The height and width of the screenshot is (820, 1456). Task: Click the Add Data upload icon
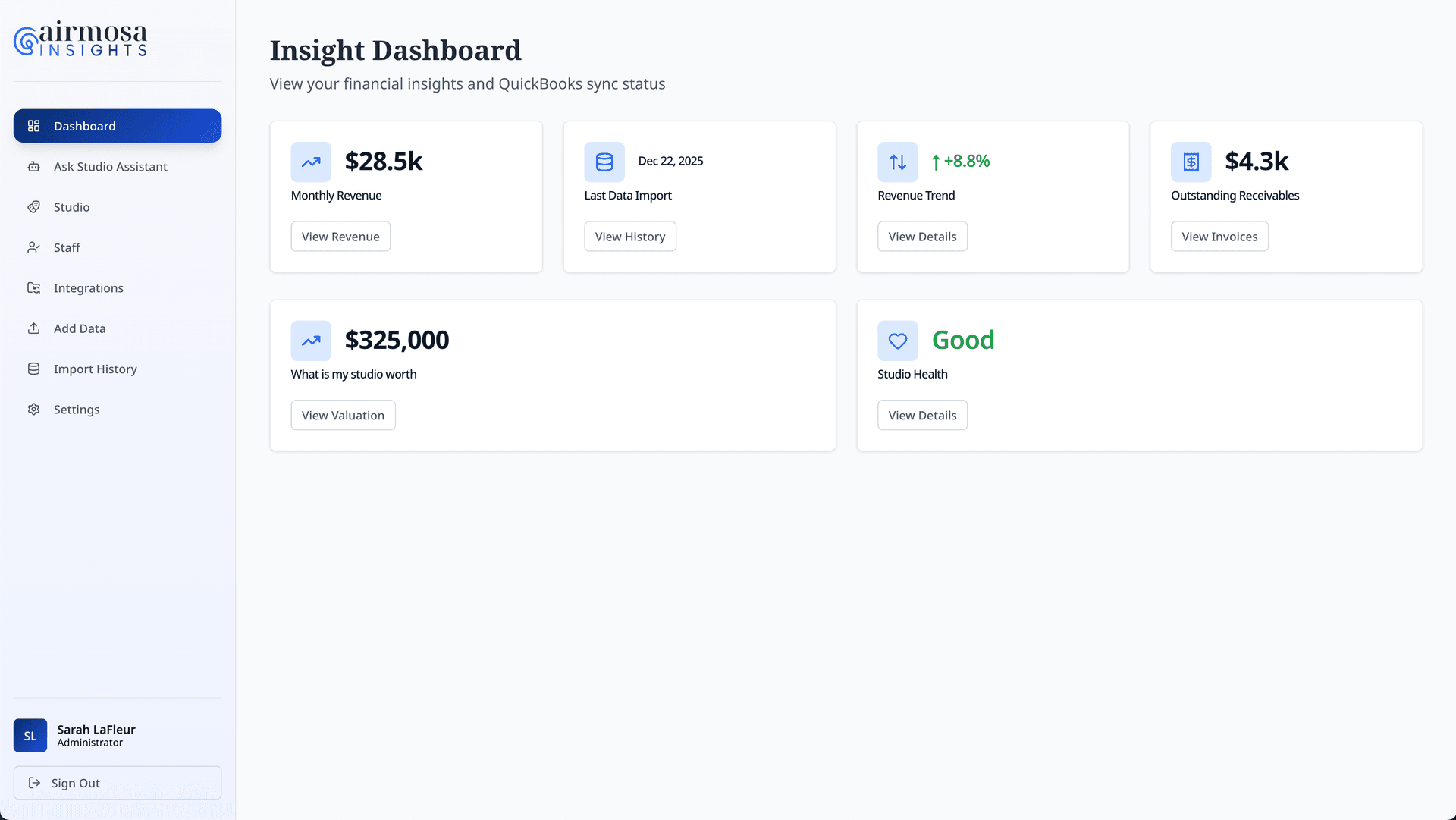[33, 328]
